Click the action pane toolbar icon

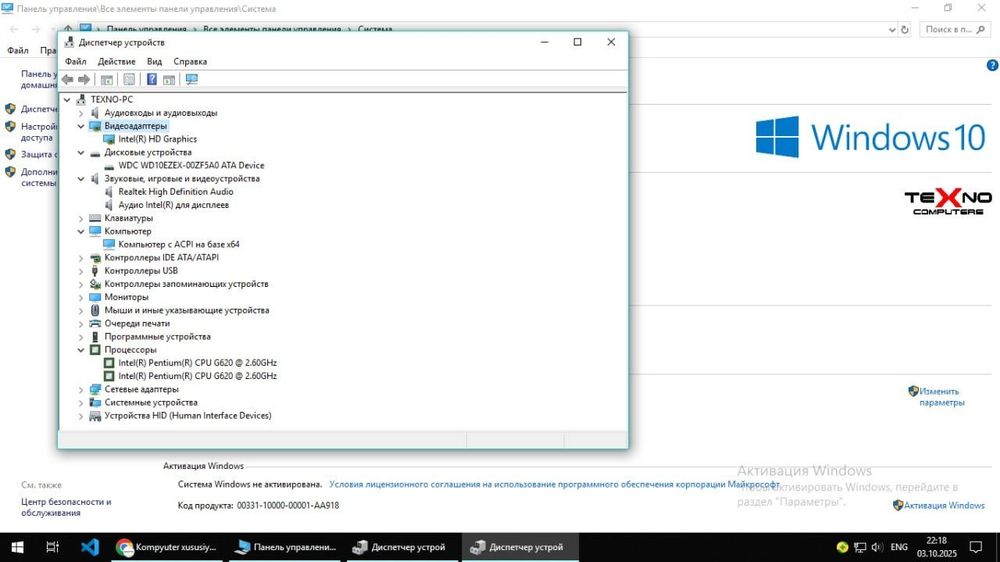coord(169,79)
